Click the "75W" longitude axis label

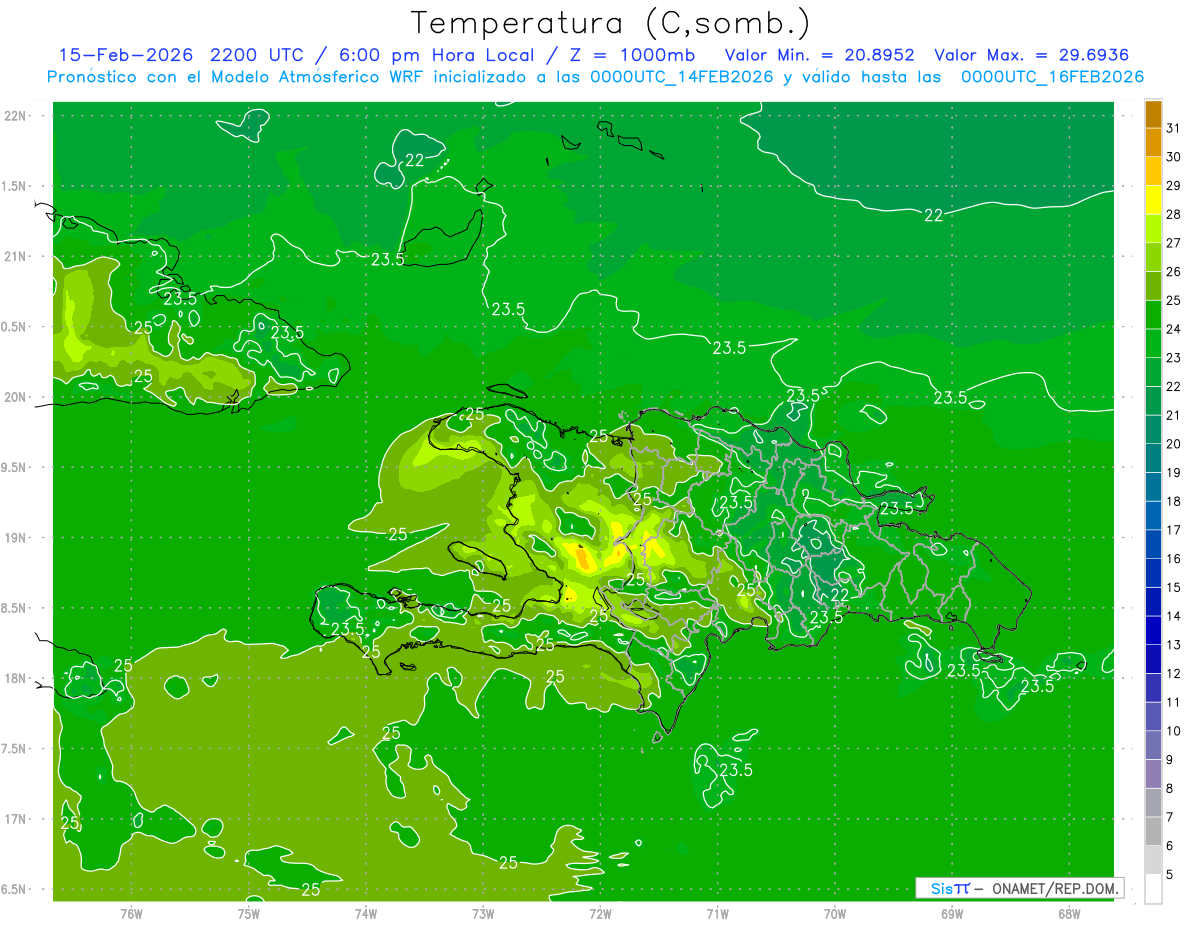(x=248, y=914)
